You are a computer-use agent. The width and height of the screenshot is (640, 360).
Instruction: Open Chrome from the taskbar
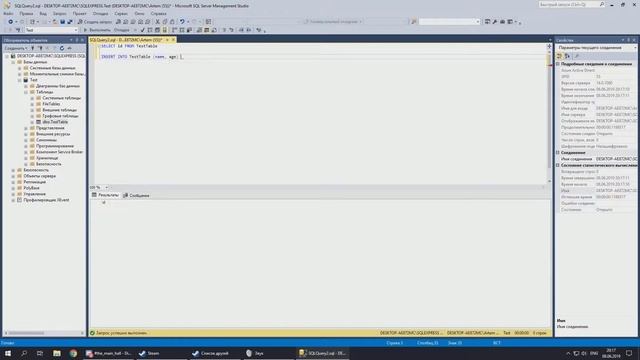coord(73,353)
